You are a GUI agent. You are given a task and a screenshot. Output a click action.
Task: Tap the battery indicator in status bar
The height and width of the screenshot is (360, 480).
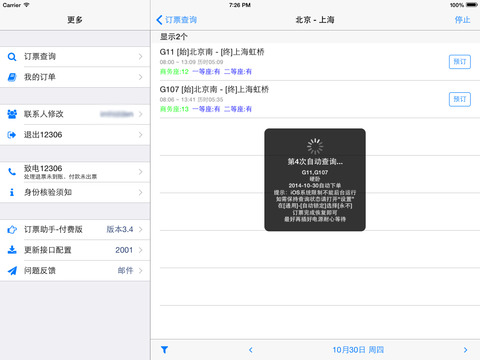coord(472,5)
